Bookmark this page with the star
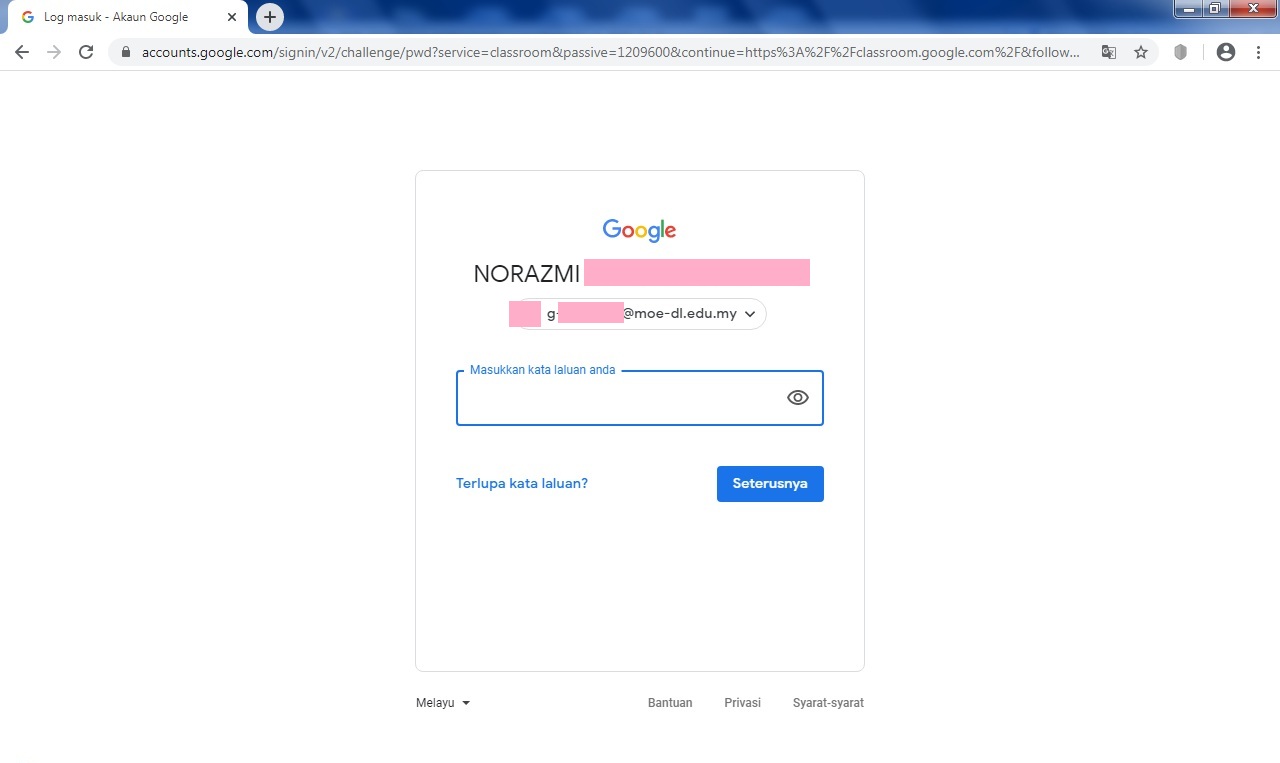Image resolution: width=1280 pixels, height=763 pixels. click(1141, 52)
